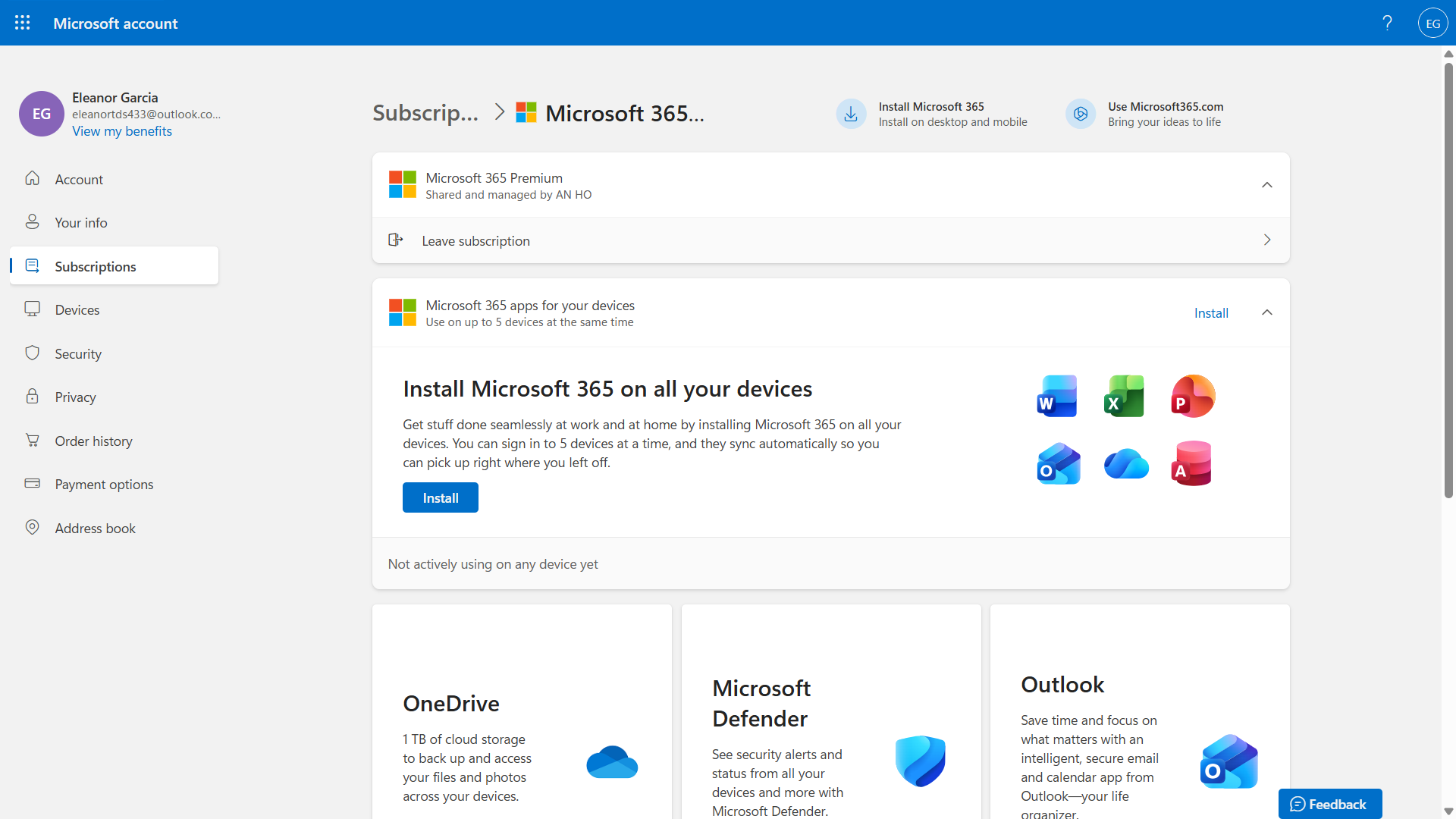The width and height of the screenshot is (1456, 819).
Task: Click the PowerPoint app icon
Action: coord(1192,396)
